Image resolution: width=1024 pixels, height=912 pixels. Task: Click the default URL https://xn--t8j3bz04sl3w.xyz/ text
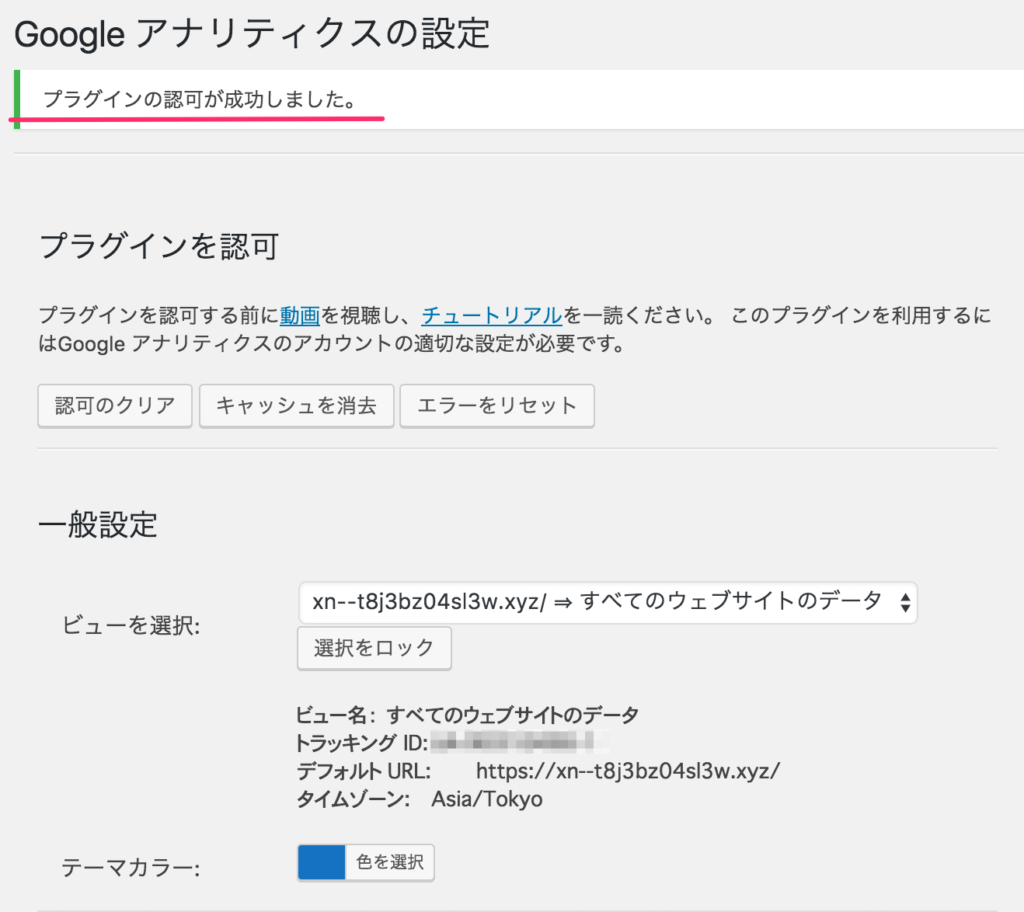(x=627, y=771)
